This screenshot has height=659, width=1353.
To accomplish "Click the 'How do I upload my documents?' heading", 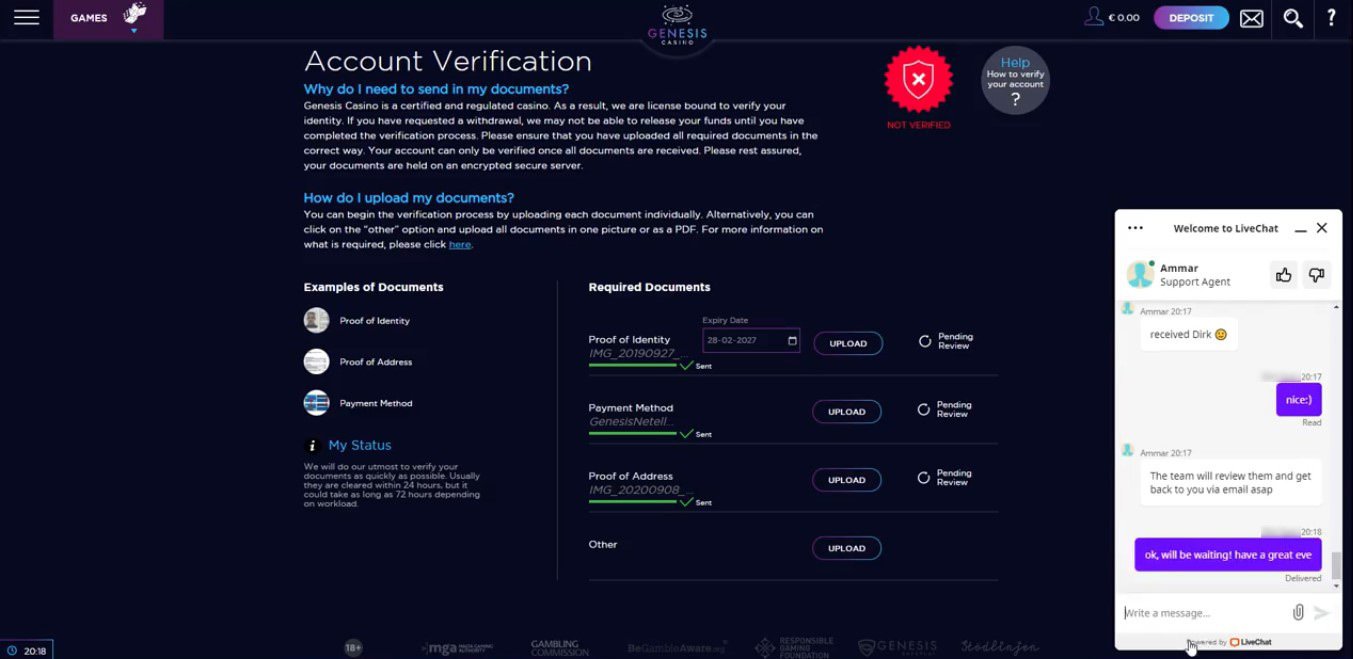I will 409,198.
